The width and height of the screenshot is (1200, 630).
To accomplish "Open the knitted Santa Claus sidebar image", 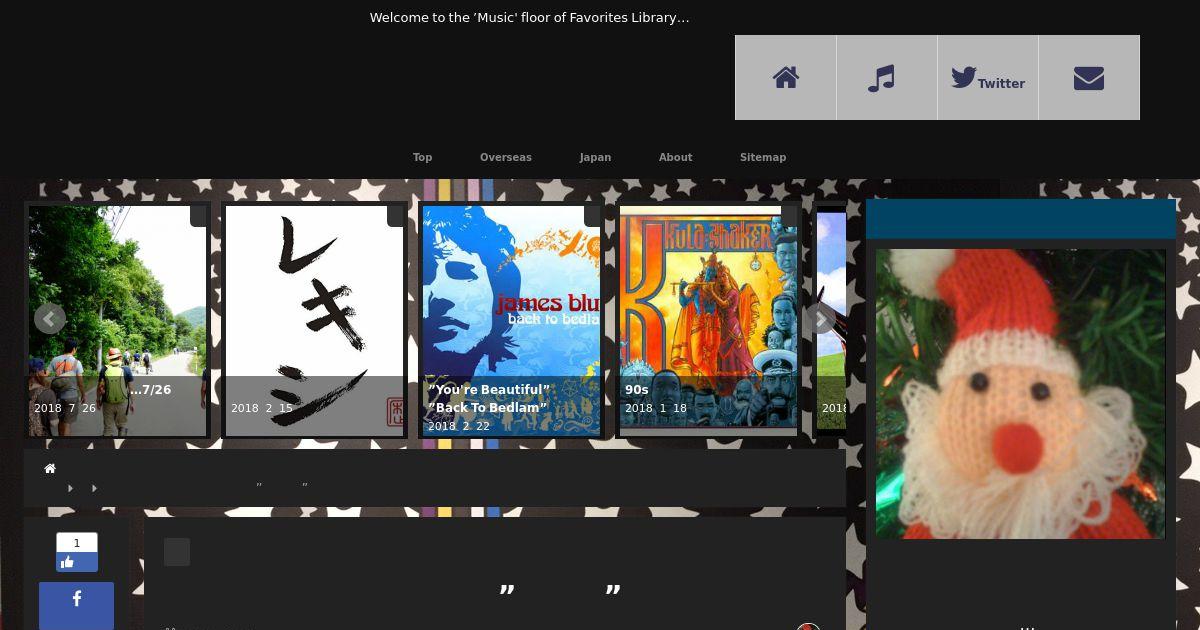I will tap(1020, 394).
